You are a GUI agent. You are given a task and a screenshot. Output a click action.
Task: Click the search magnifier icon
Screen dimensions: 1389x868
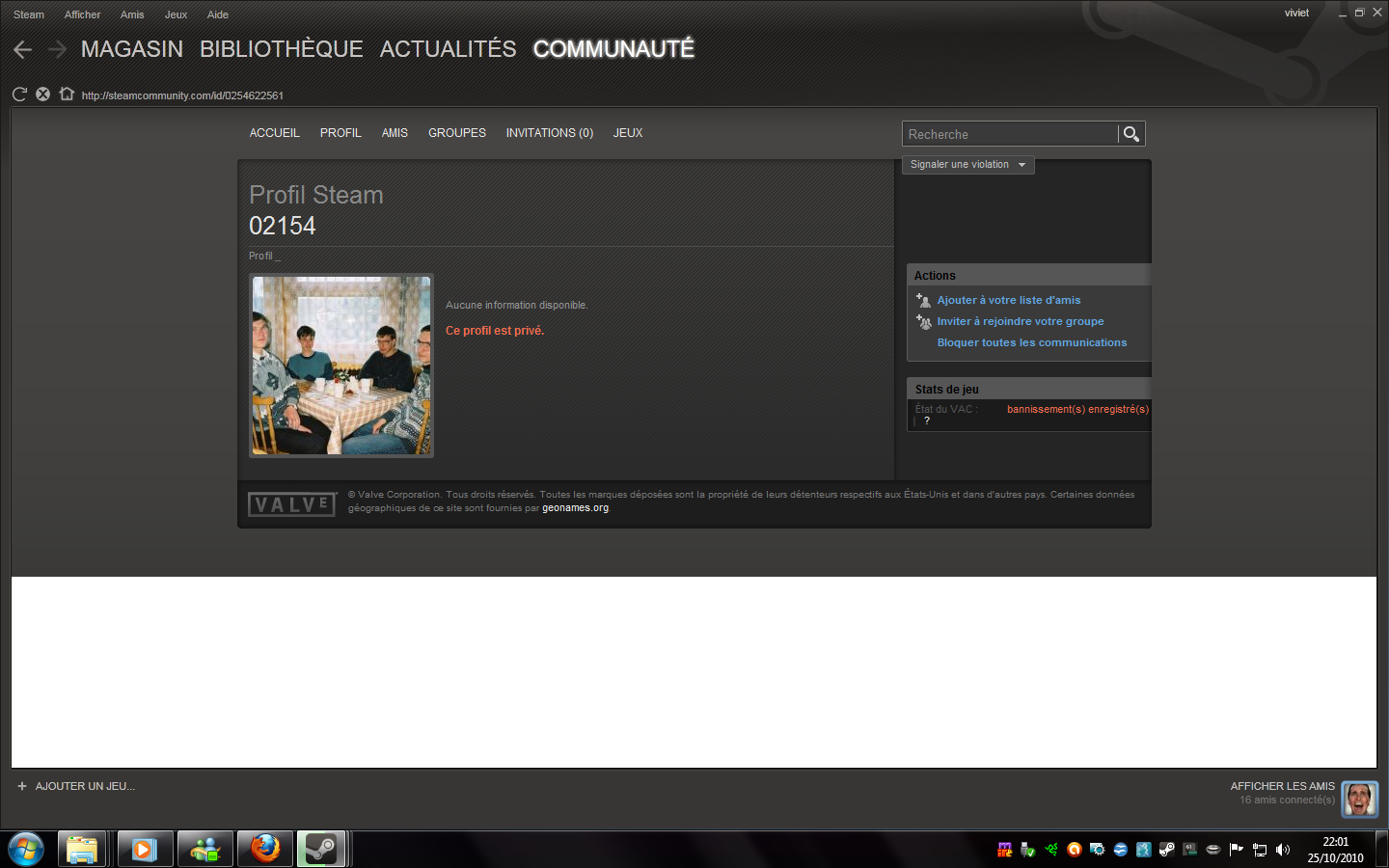1131,134
